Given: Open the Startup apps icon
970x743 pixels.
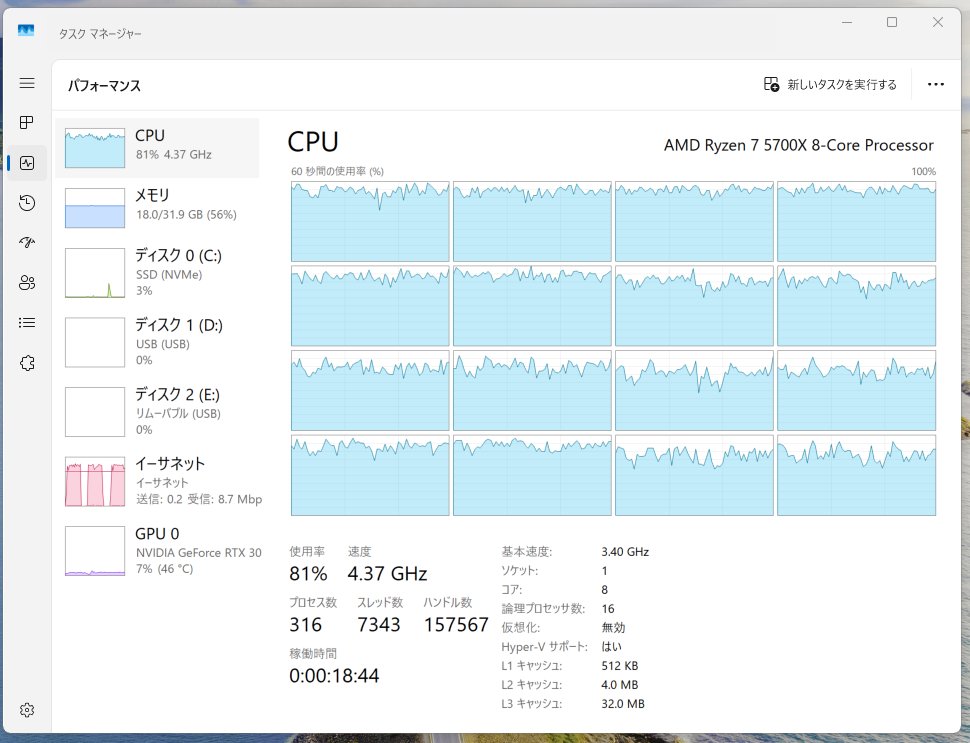Looking at the screenshot, I should point(27,243).
